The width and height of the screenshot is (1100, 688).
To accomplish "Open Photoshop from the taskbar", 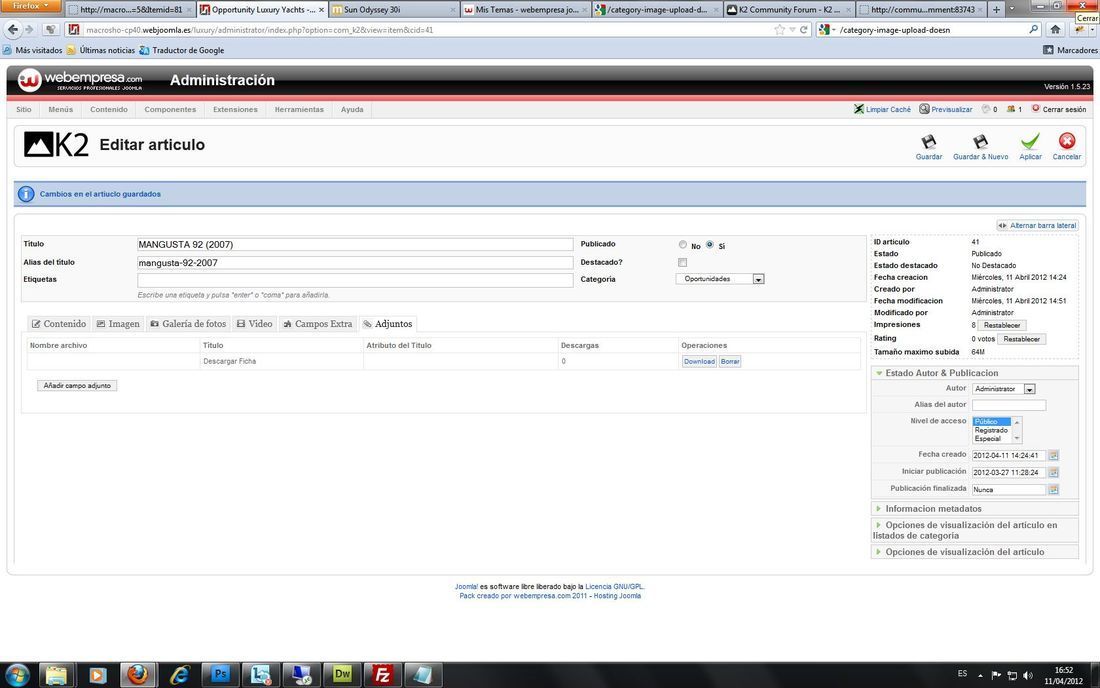I will click(x=220, y=675).
